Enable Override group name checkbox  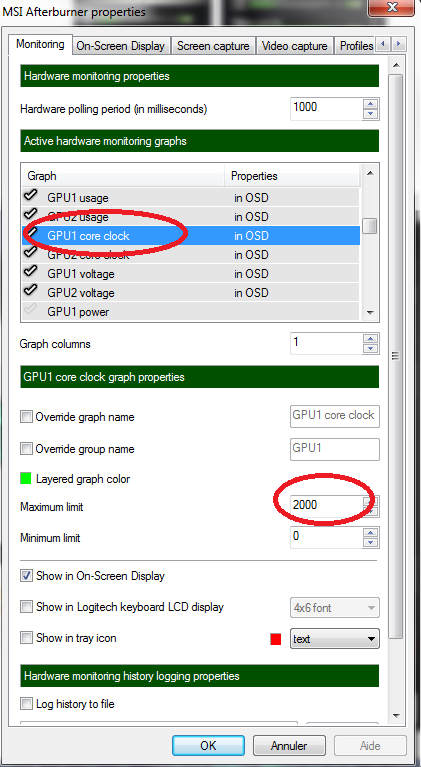pyautogui.click(x=26, y=449)
